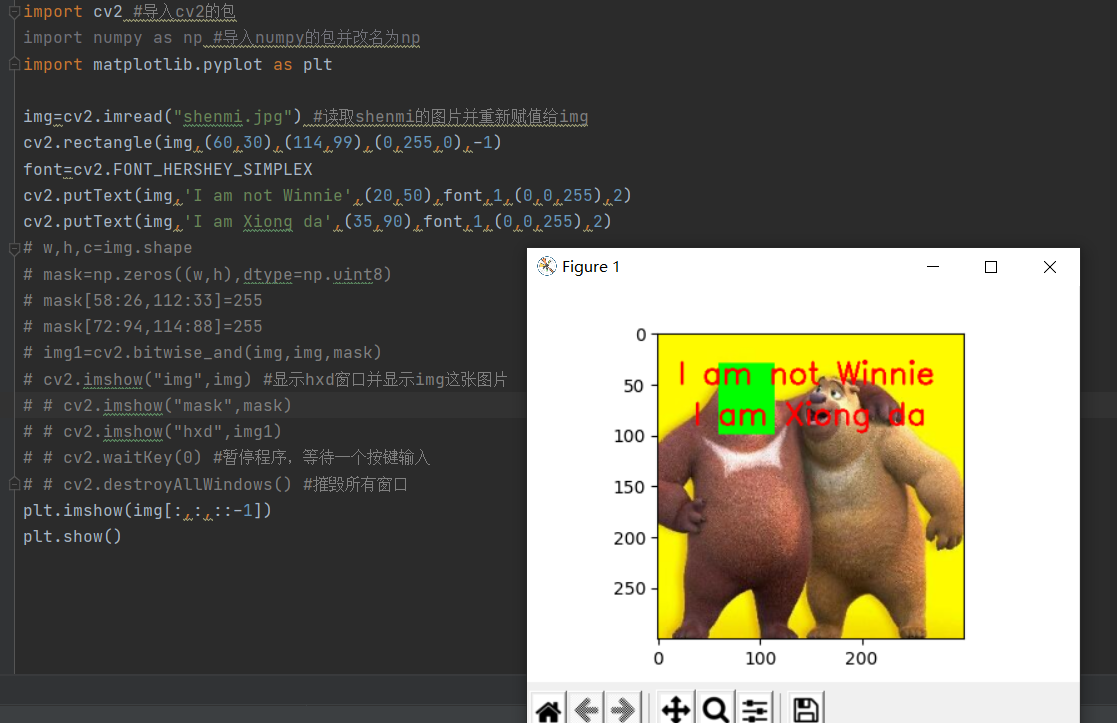This screenshot has height=723, width=1117.
Task: Go forward to next view arrow
Action: coord(623,709)
